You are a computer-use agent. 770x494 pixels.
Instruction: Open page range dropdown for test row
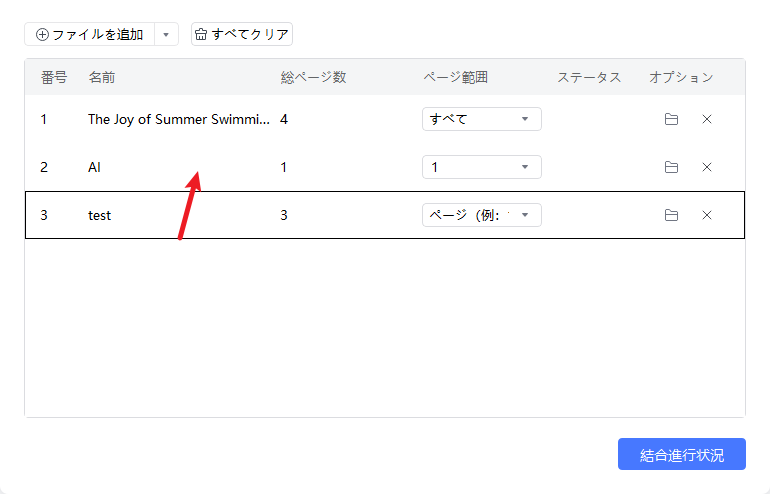pyautogui.click(x=482, y=215)
